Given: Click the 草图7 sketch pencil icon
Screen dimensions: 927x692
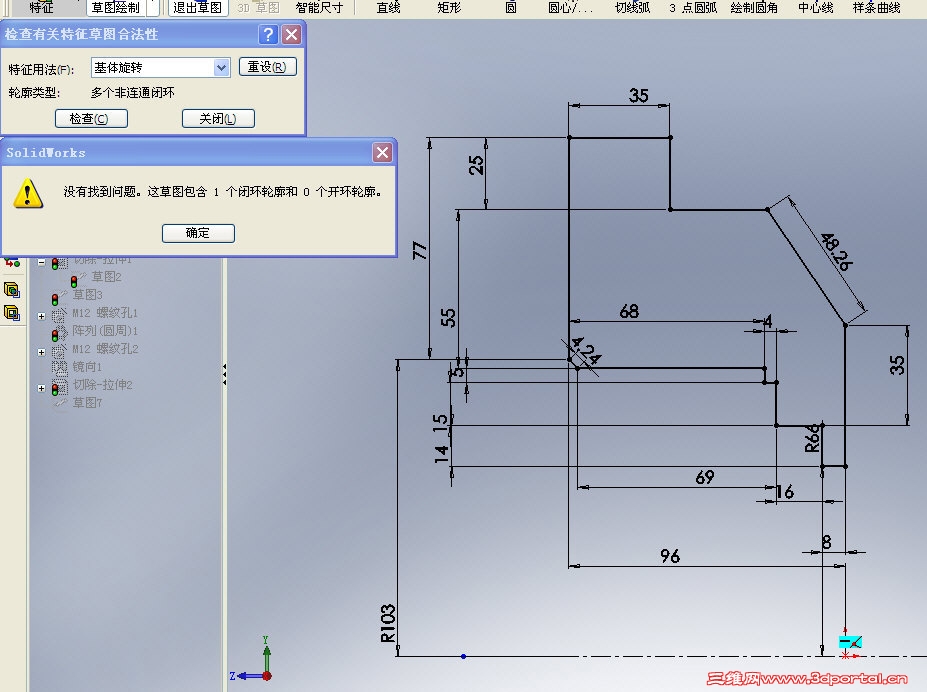Looking at the screenshot, I should pyautogui.click(x=60, y=403).
